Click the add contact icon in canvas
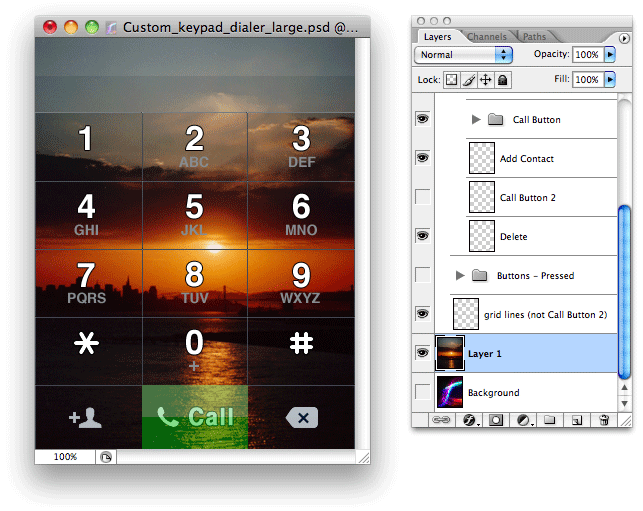 point(85,418)
